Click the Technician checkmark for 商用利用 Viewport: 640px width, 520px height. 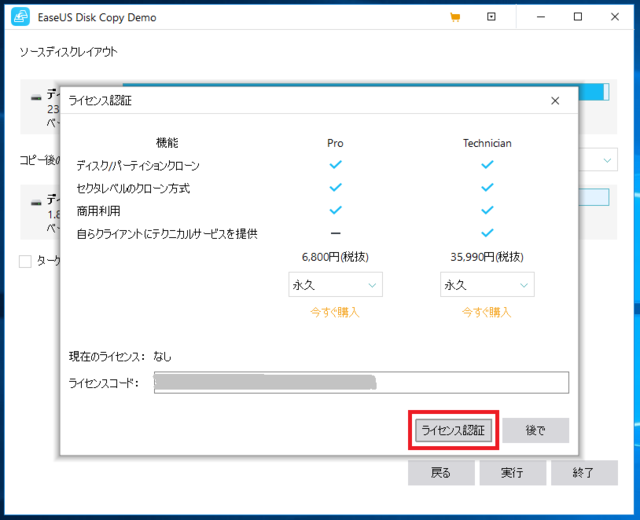point(487,210)
